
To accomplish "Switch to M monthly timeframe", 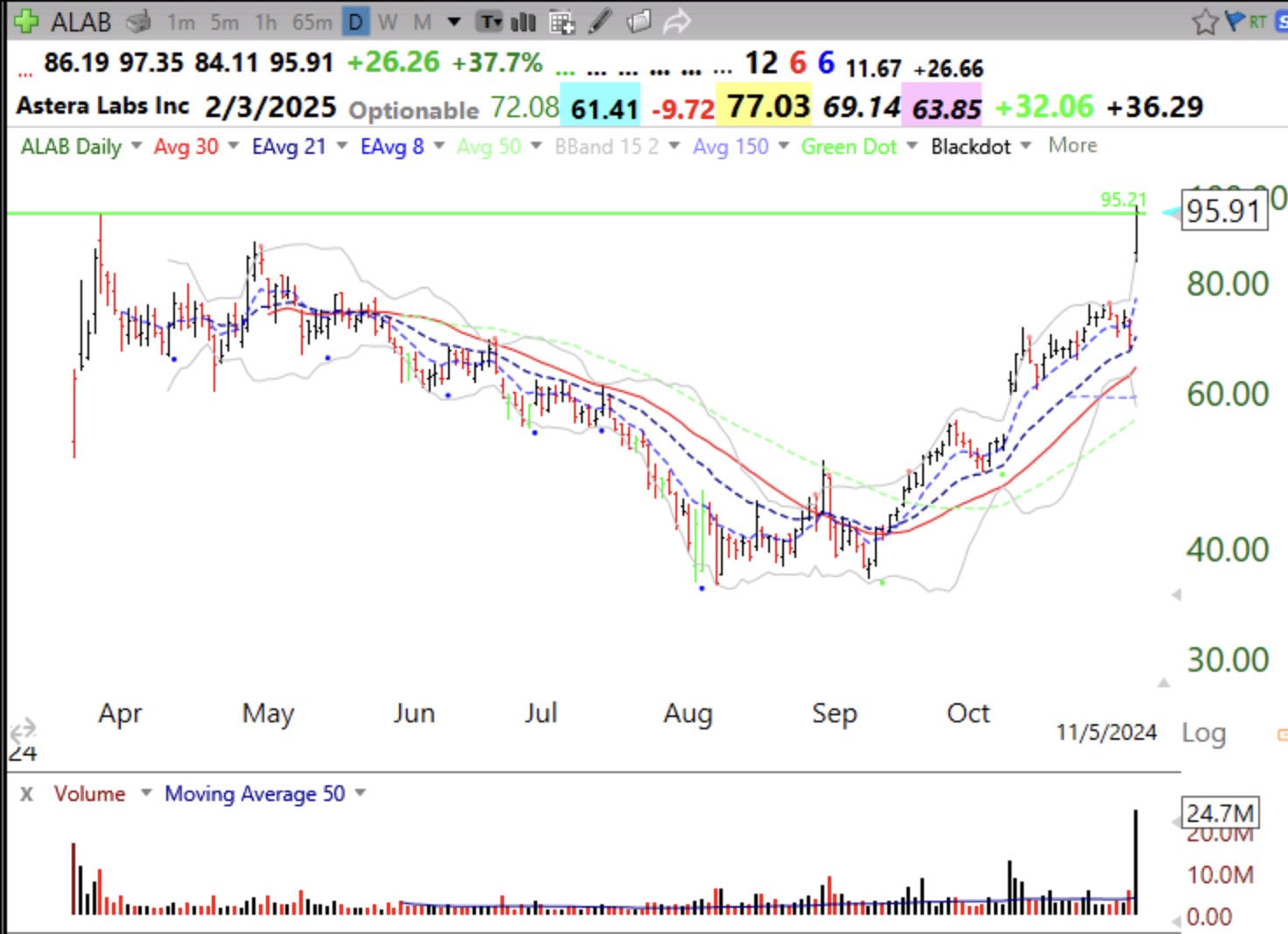I will (422, 22).
